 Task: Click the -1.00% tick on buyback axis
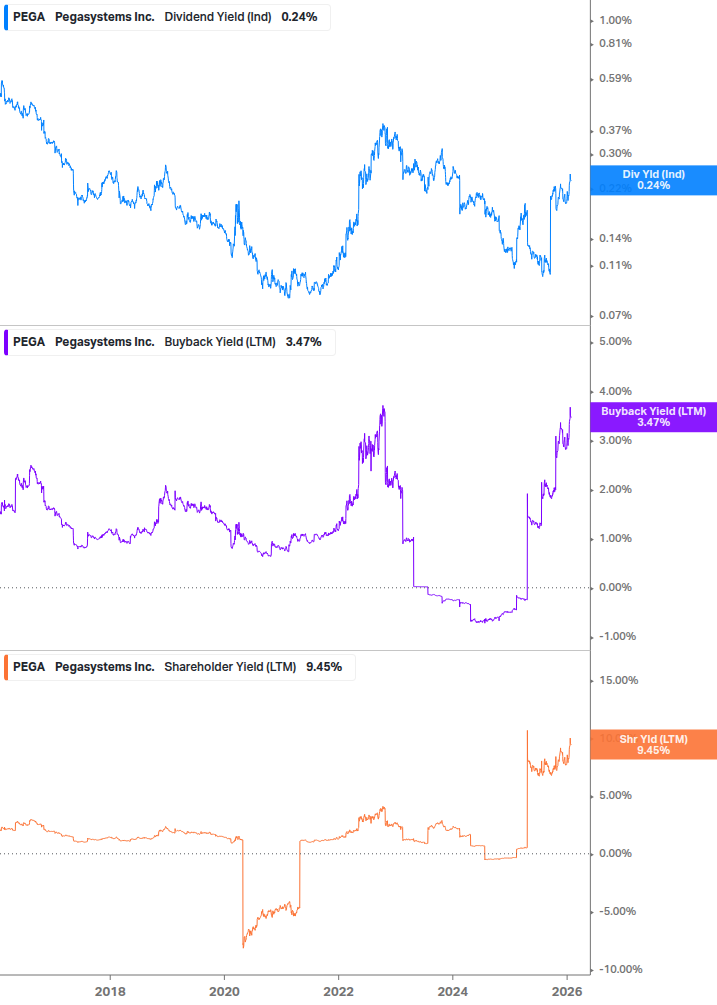(617, 636)
